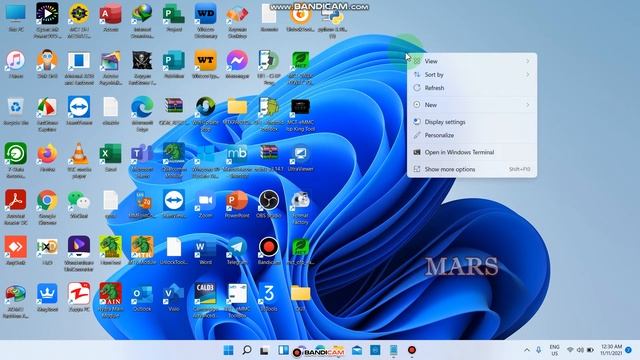Viewport: 640px width, 360px height.
Task: Launch Internet Download Manager shortcut
Action: [142, 20]
